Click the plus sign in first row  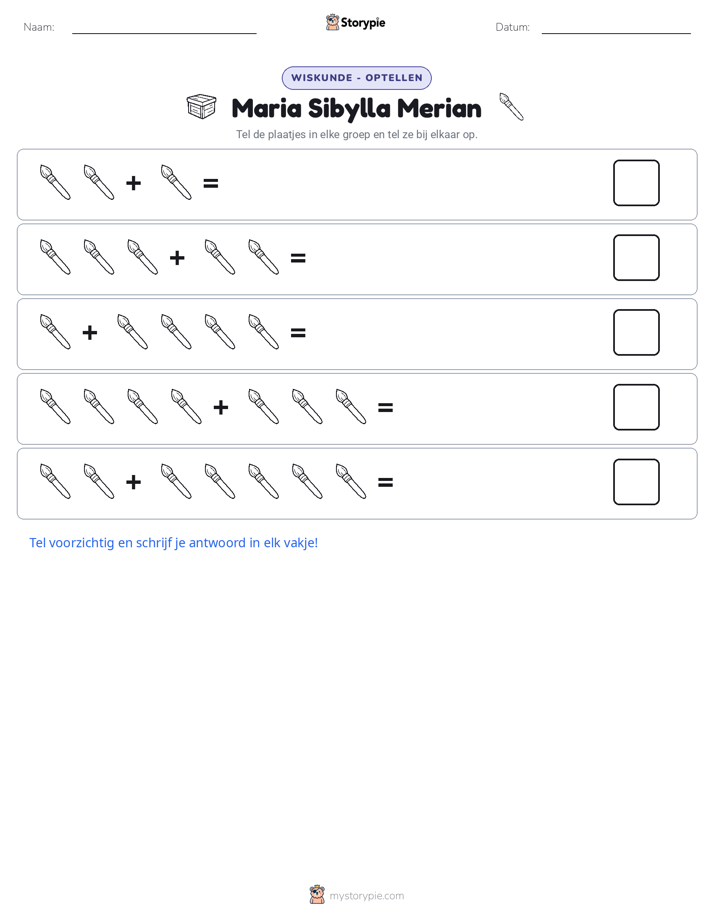(x=134, y=183)
